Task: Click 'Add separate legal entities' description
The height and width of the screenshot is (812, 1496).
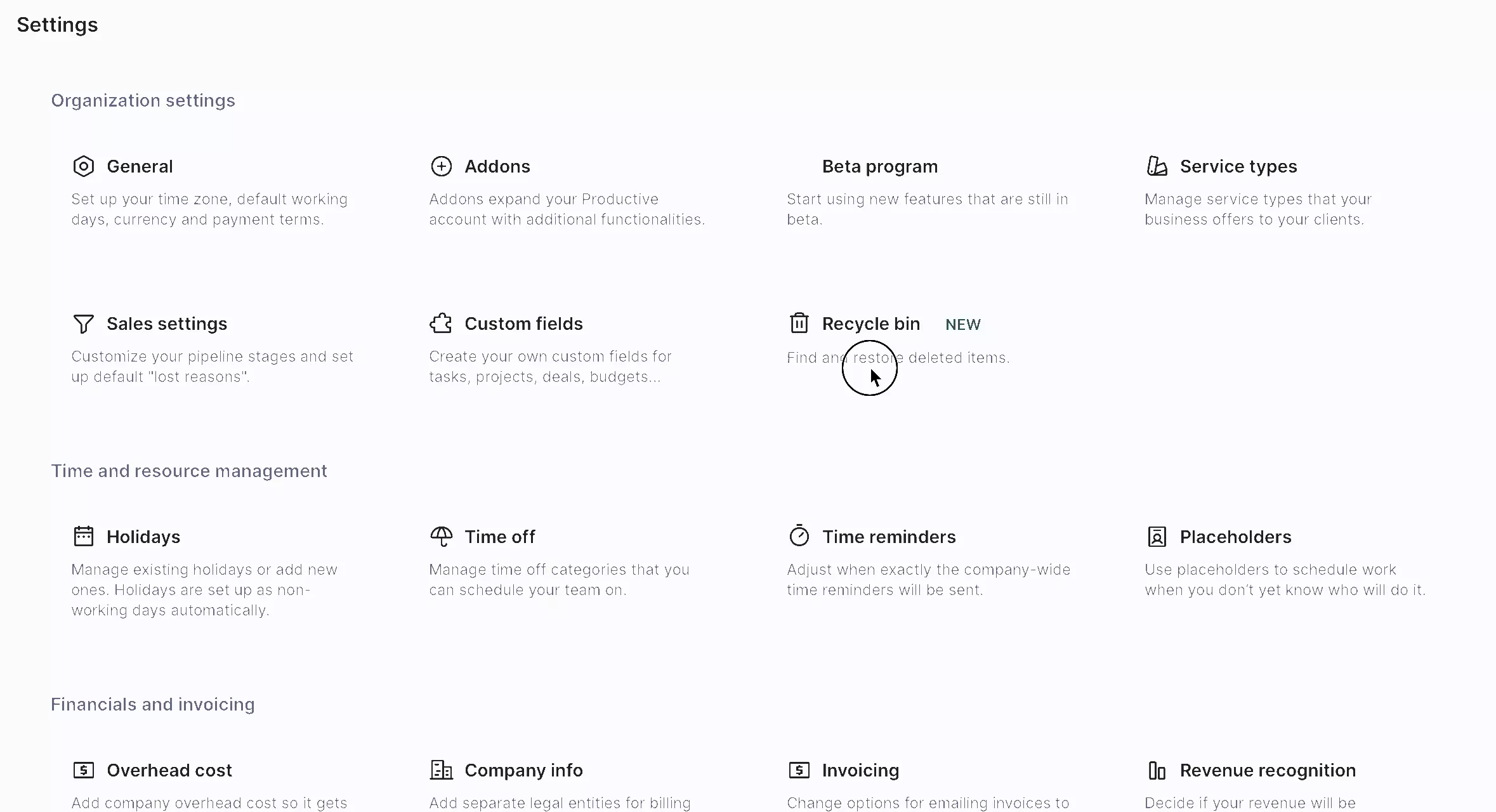Action: click(560, 803)
